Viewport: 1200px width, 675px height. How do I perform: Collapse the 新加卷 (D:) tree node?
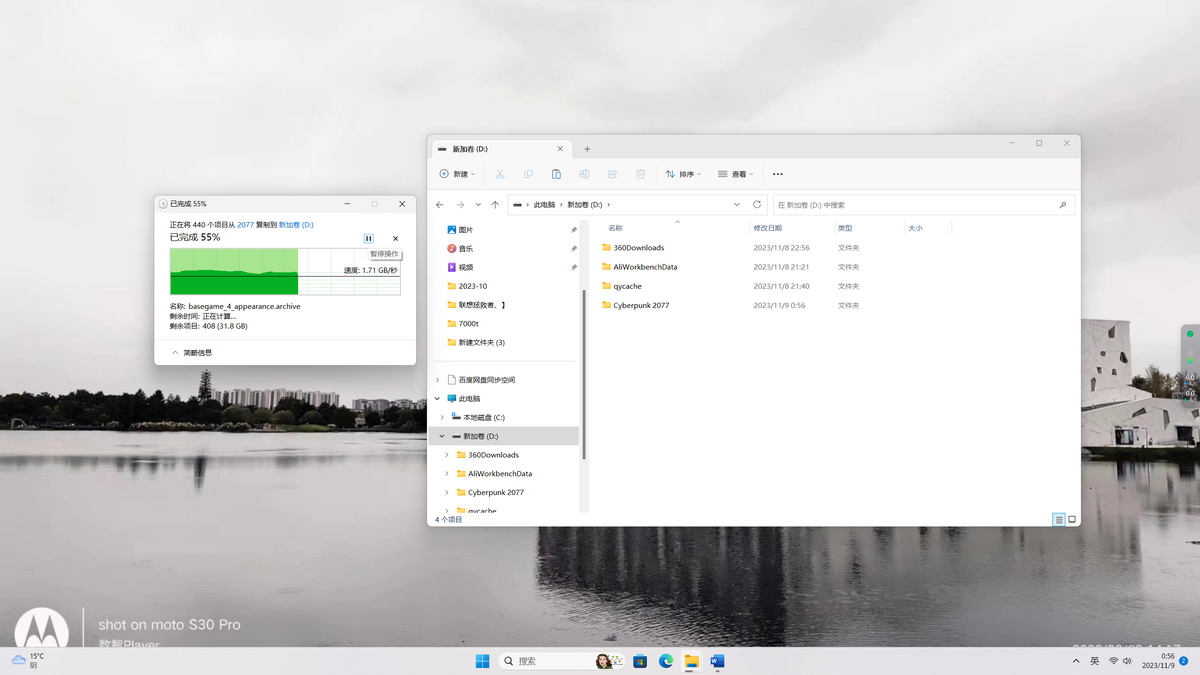click(x=442, y=436)
